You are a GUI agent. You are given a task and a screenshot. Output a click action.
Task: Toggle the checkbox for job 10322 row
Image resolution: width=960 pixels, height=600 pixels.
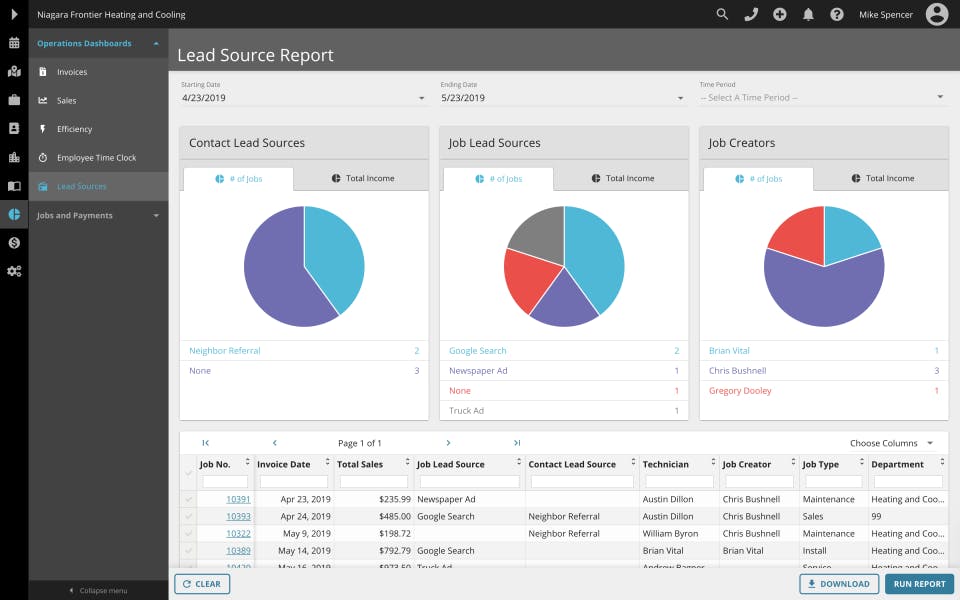[x=189, y=534]
